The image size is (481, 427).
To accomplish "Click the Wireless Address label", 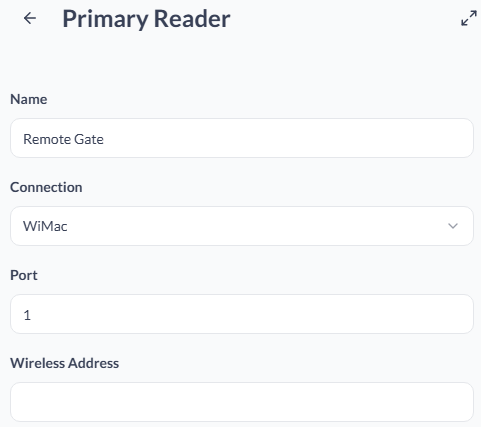I will click(64, 363).
